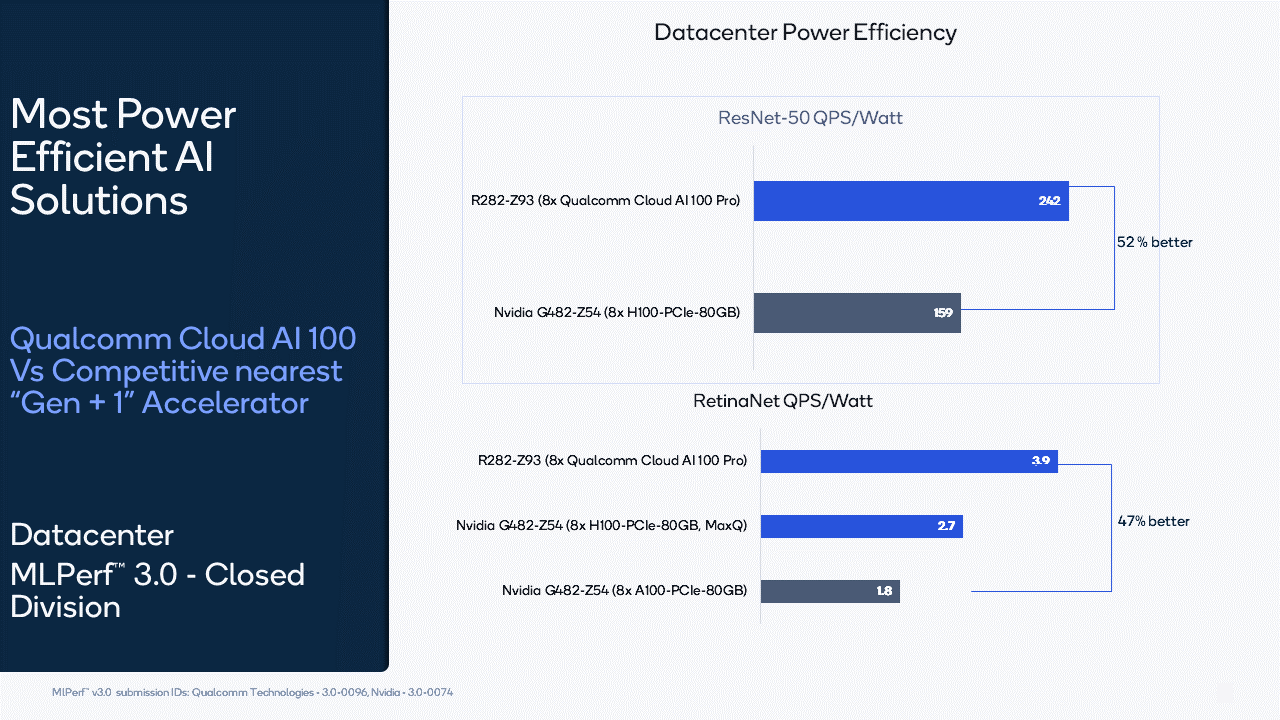Image resolution: width=1280 pixels, height=720 pixels.
Task: Click the bracket connecting the ResNet comparison bars
Action: coord(1113,248)
